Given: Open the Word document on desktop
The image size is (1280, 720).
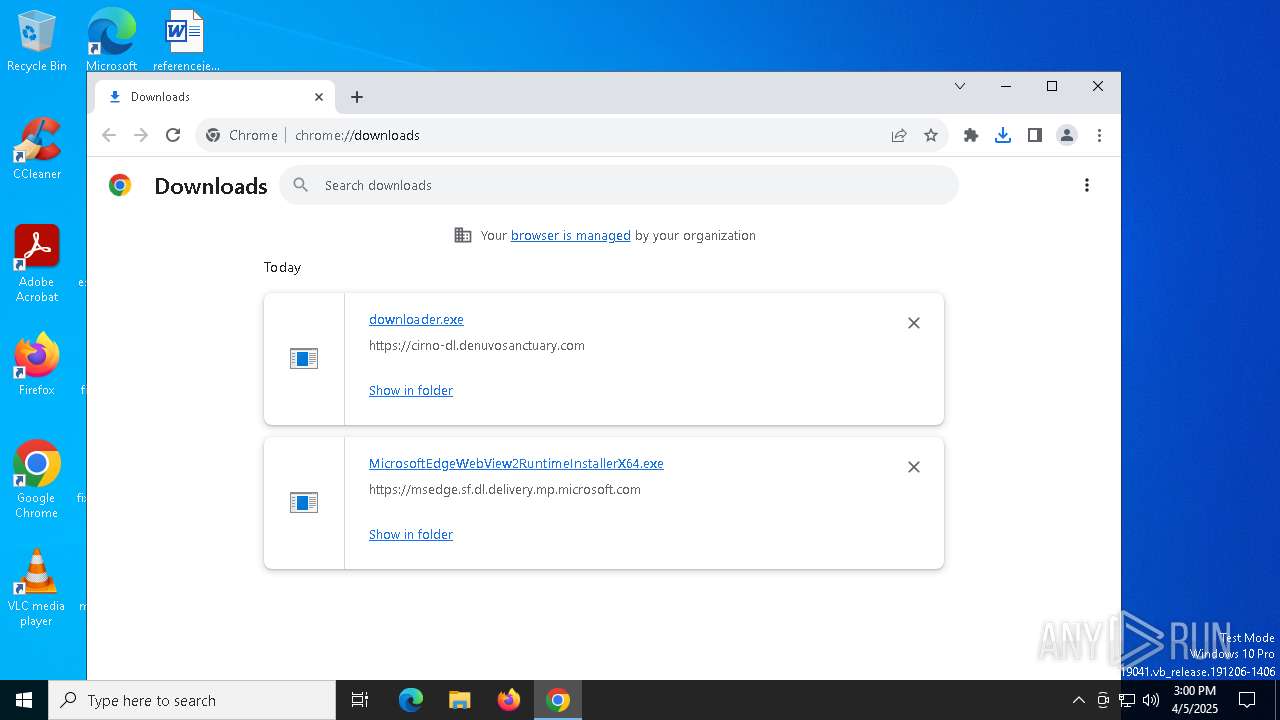Looking at the screenshot, I should coord(186,40).
